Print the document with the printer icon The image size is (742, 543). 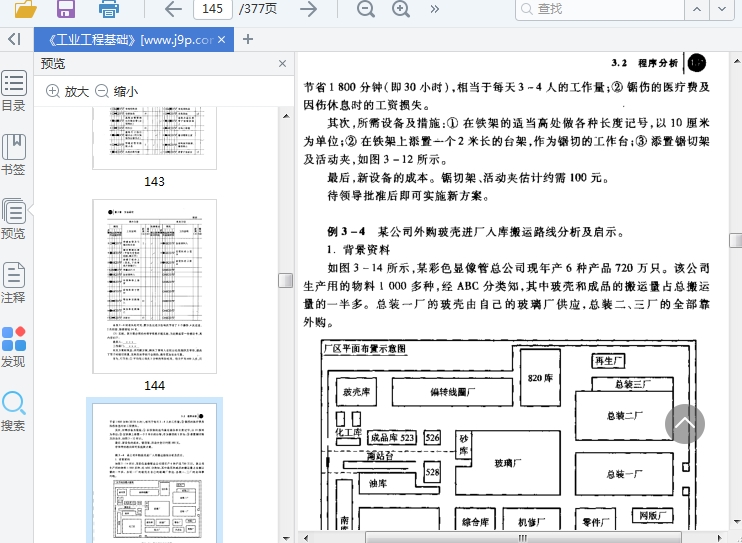click(109, 9)
